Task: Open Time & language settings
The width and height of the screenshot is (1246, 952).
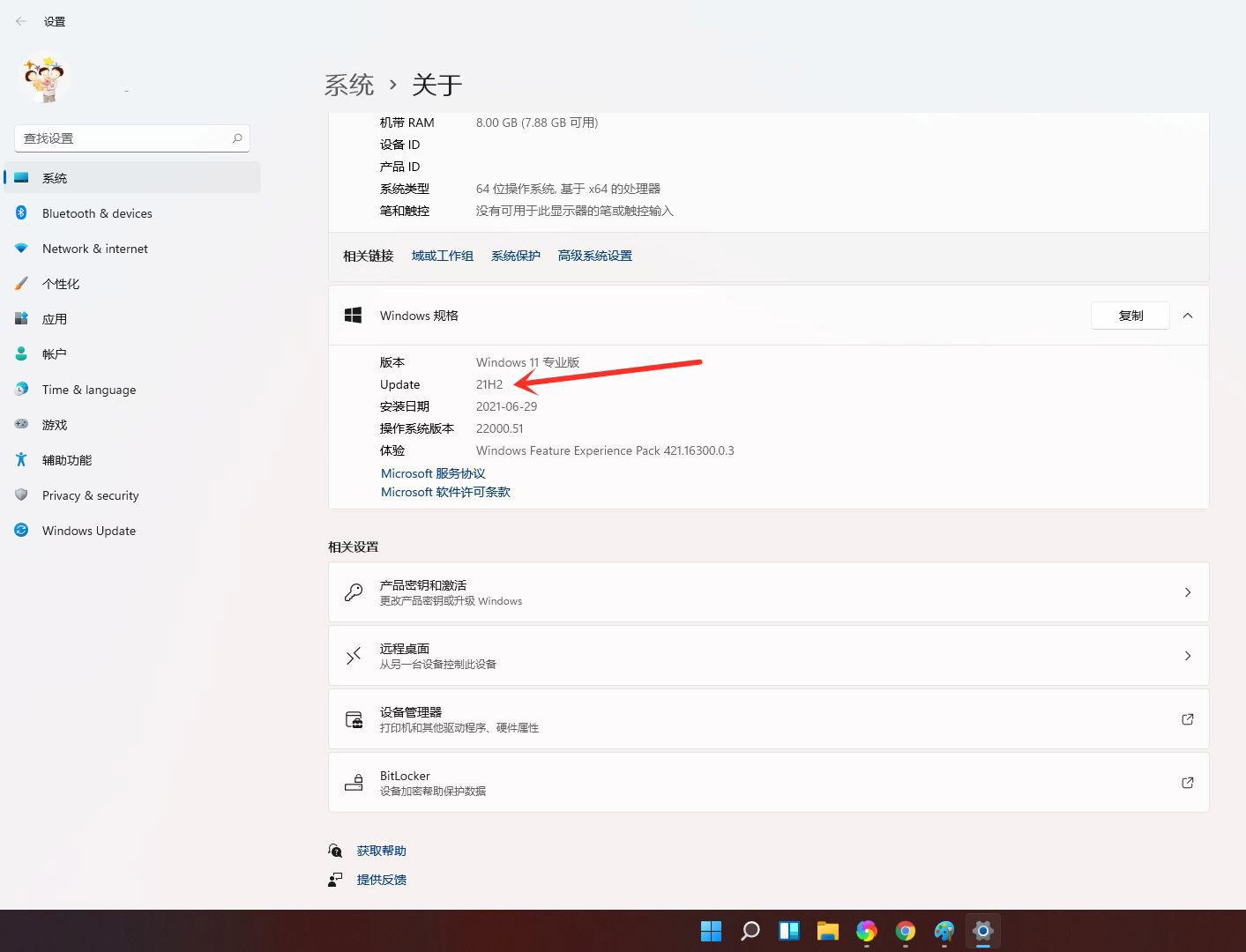Action: tap(88, 389)
